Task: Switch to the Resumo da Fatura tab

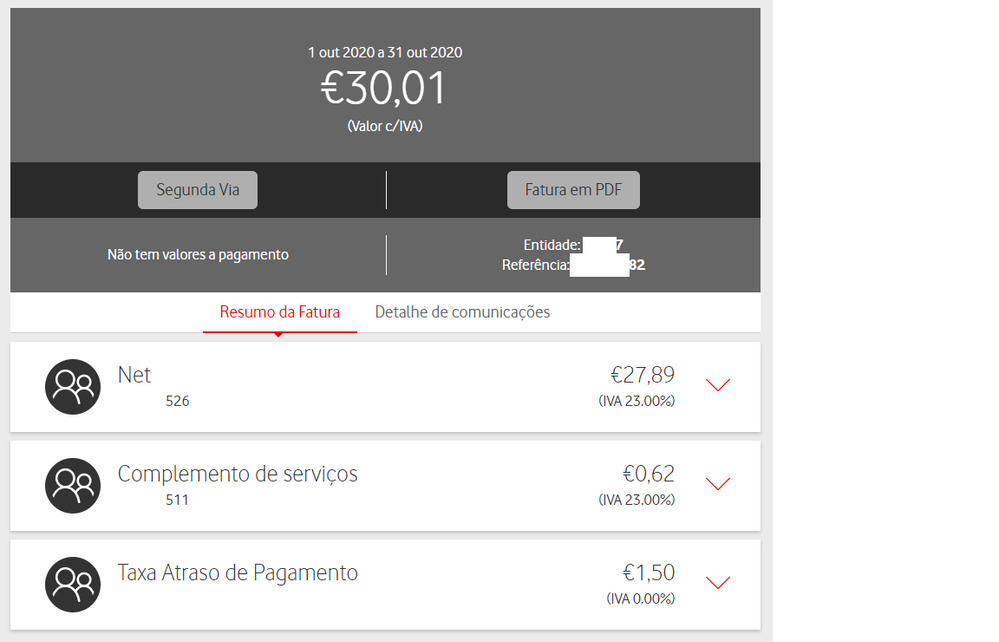Action: tap(280, 312)
